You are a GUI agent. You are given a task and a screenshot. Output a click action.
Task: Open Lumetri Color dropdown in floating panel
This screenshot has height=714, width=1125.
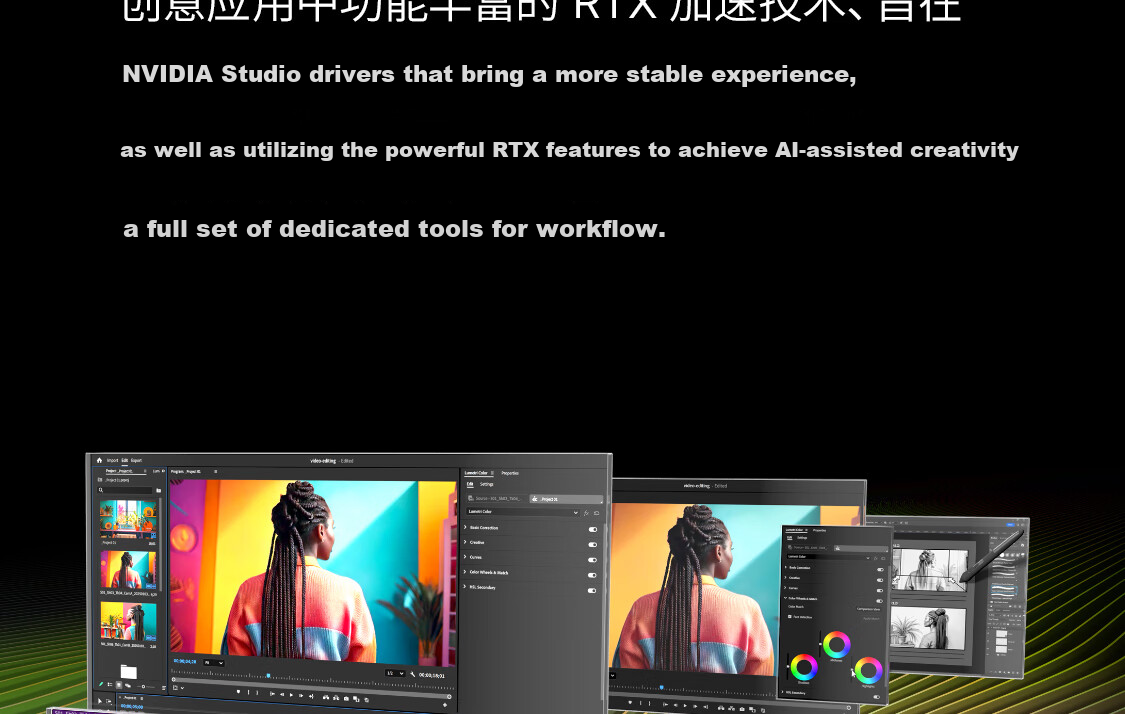click(x=828, y=557)
